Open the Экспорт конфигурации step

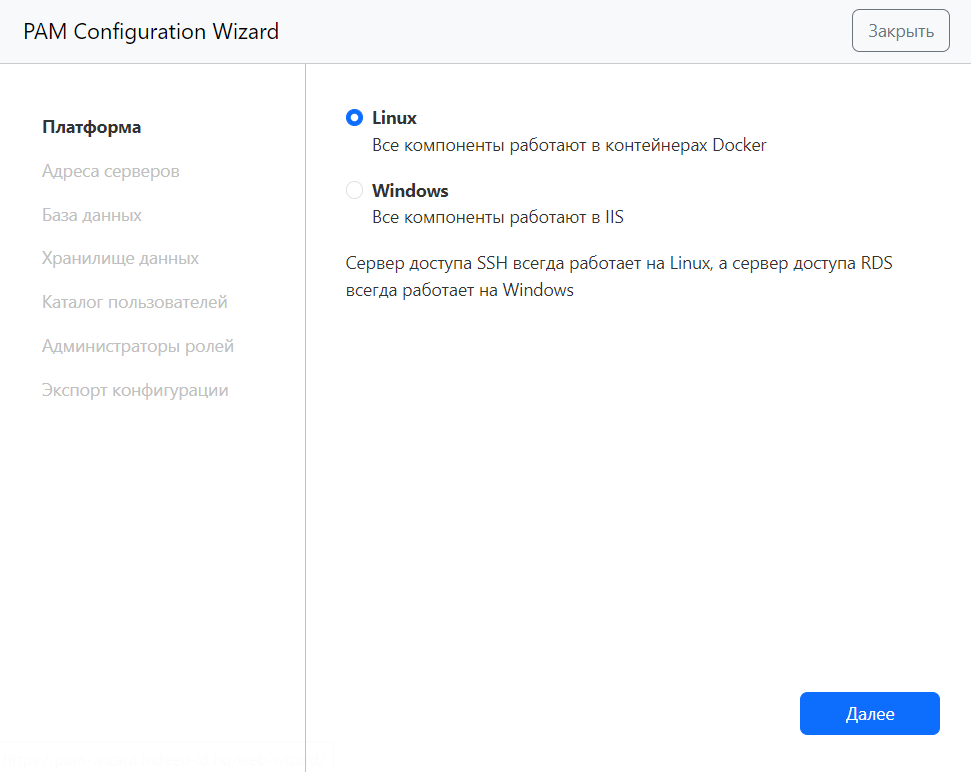135,390
